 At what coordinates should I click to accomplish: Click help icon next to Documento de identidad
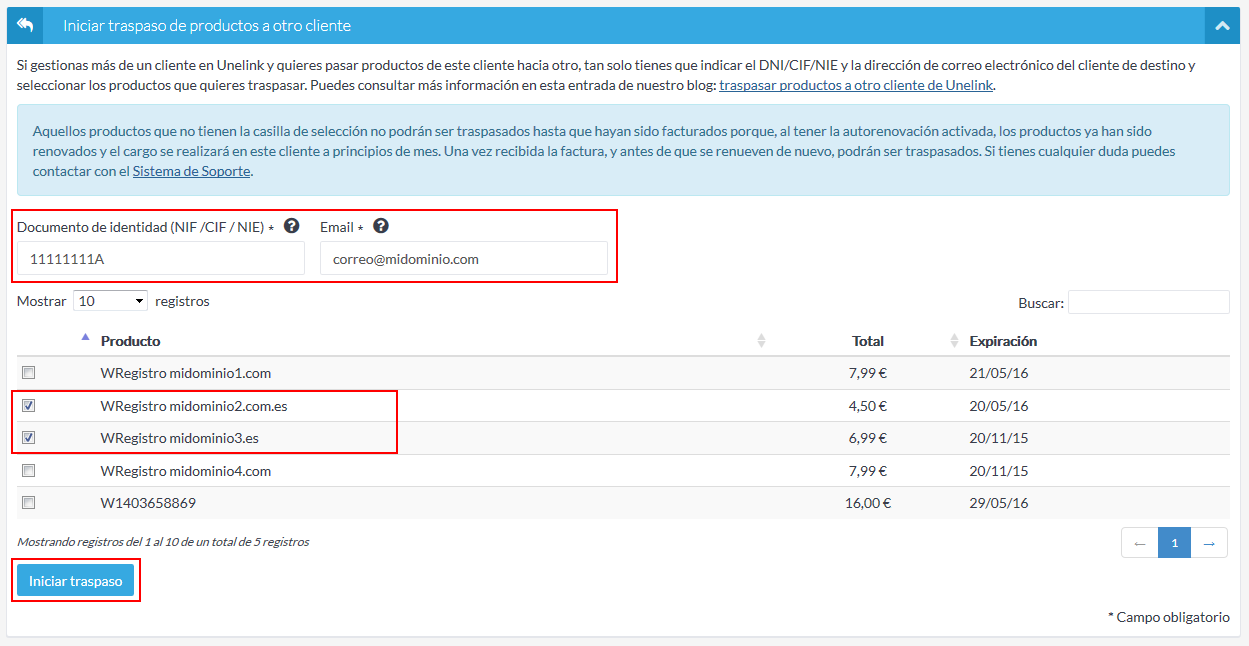point(291,226)
